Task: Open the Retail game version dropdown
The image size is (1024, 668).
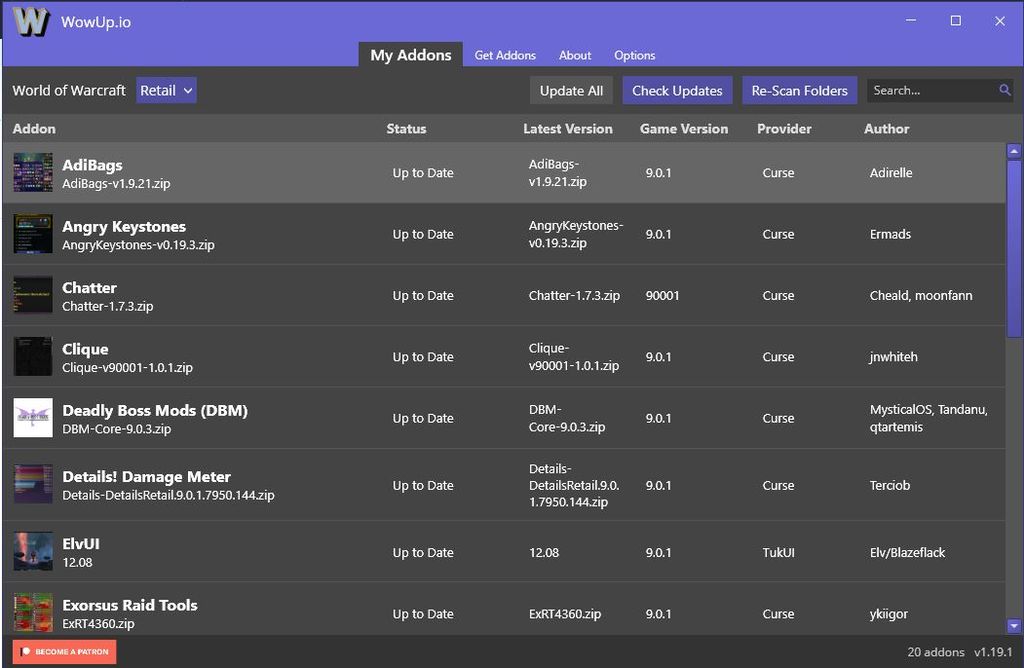Action: pos(166,90)
